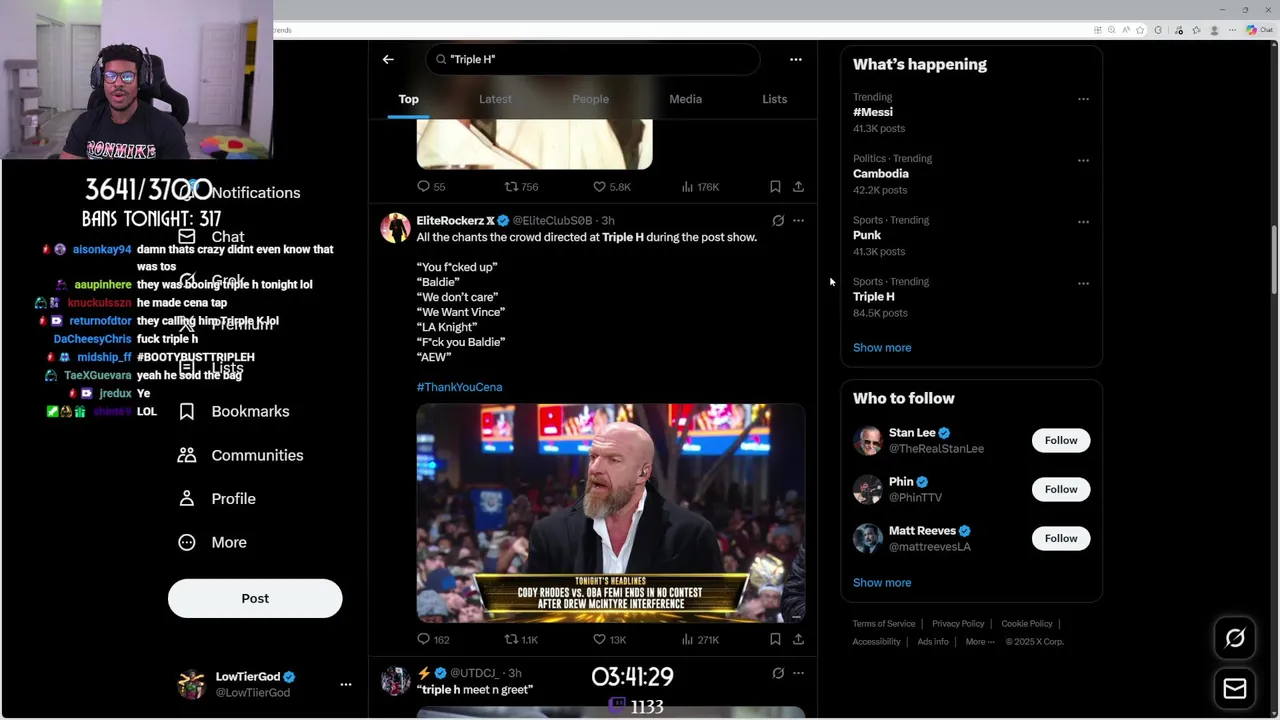The height and width of the screenshot is (720, 1280).
Task: Share the tweet with 5.8K likes
Action: point(798,187)
